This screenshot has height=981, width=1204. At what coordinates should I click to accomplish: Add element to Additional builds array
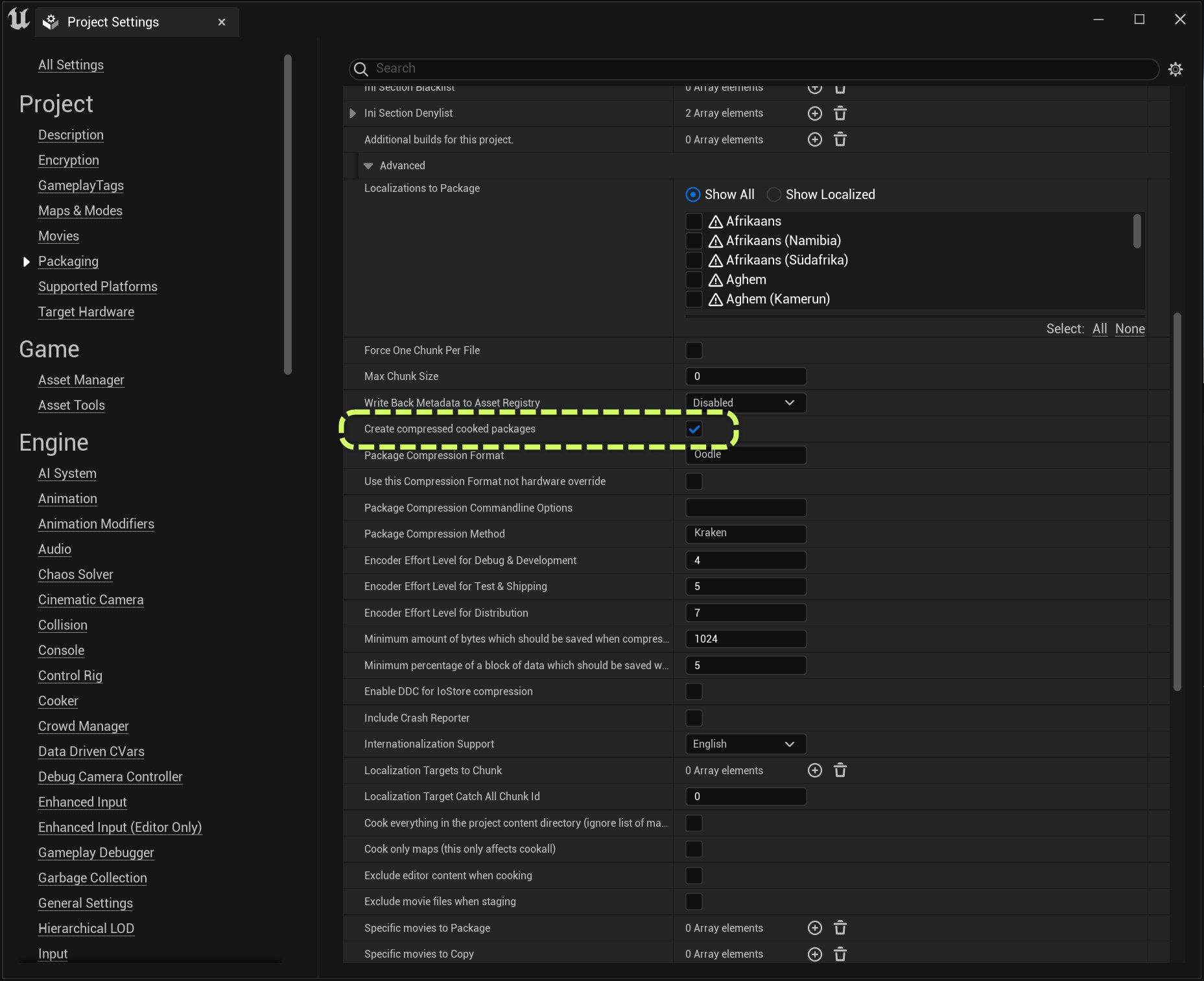[814, 139]
